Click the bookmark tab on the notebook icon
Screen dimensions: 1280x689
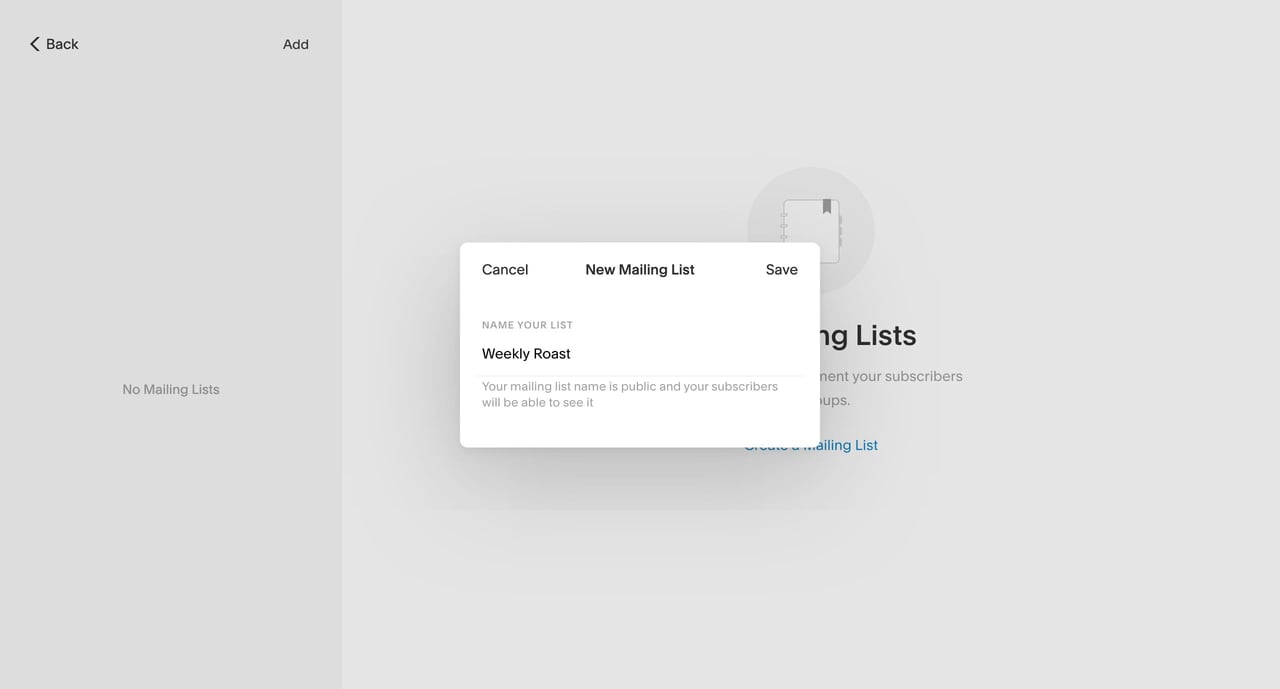(x=826, y=205)
